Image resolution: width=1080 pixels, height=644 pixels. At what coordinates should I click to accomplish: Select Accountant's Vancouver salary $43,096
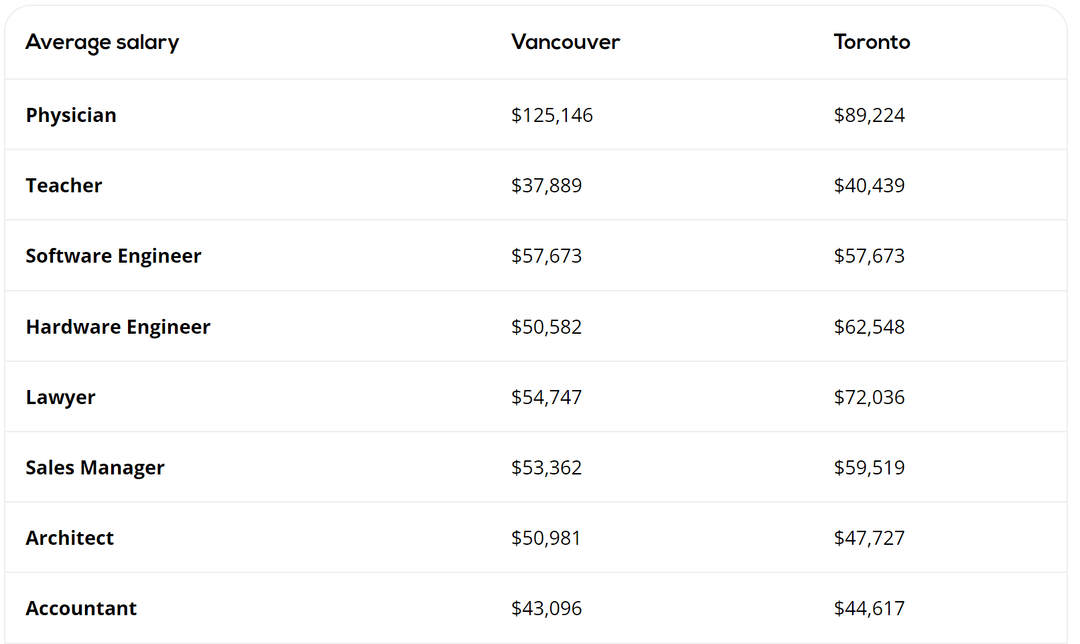(x=546, y=608)
